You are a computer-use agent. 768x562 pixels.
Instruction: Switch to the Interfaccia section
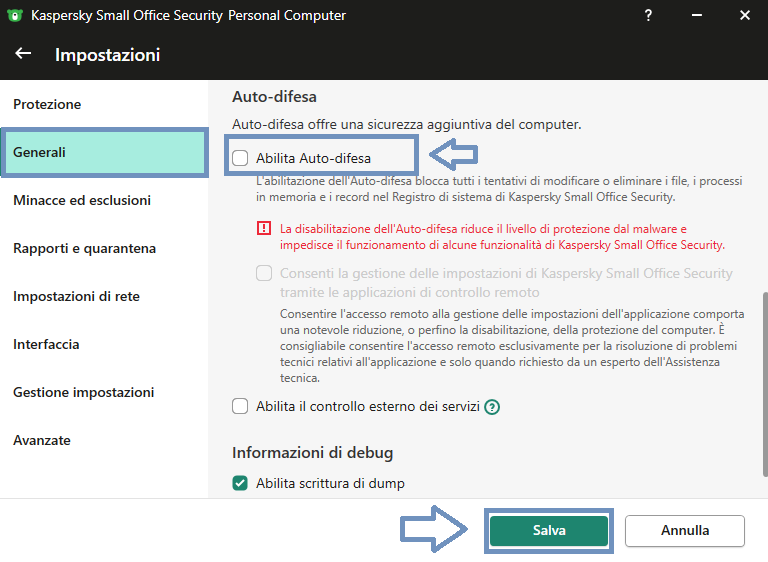pyautogui.click(x=104, y=344)
